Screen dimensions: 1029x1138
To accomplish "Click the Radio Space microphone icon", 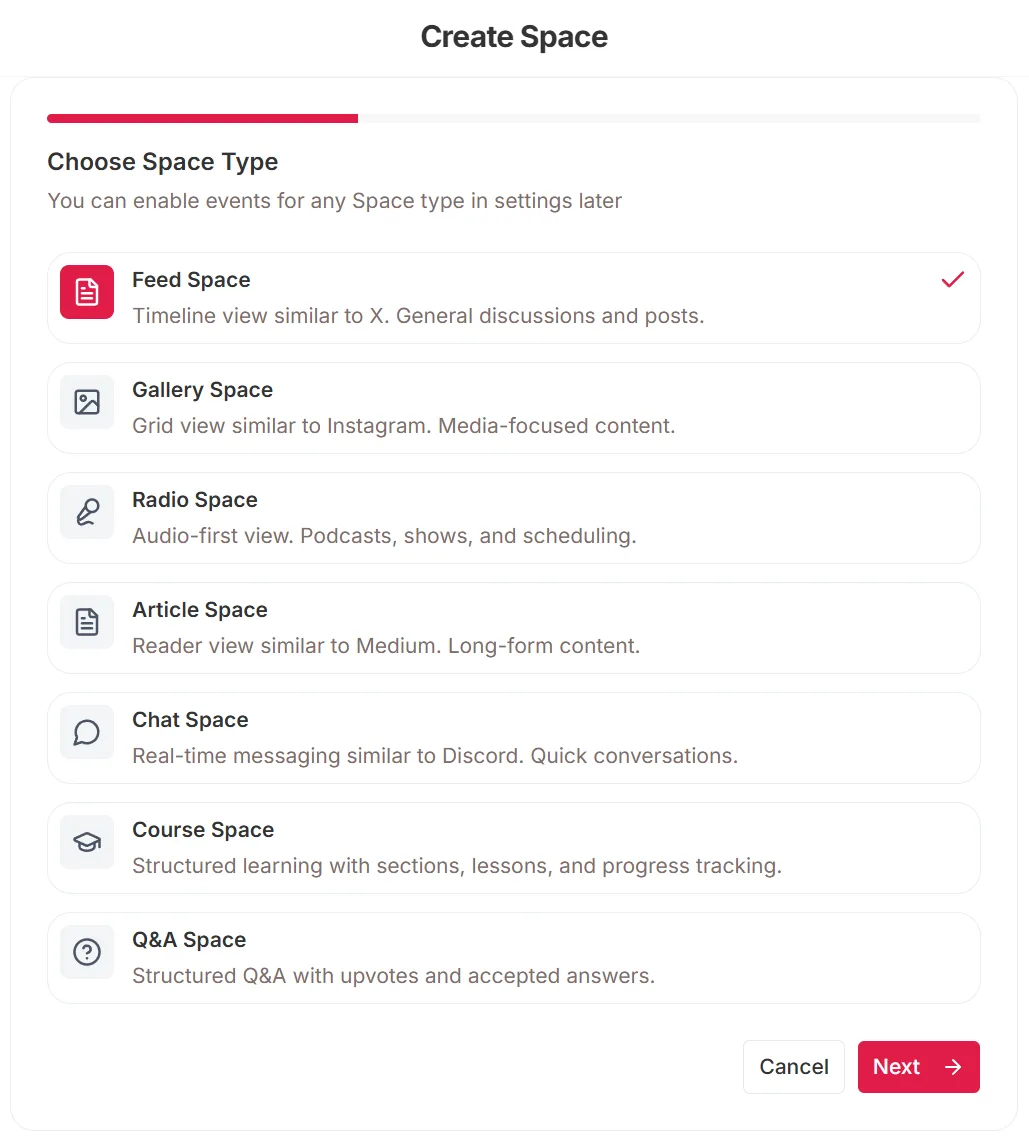I will (x=87, y=512).
